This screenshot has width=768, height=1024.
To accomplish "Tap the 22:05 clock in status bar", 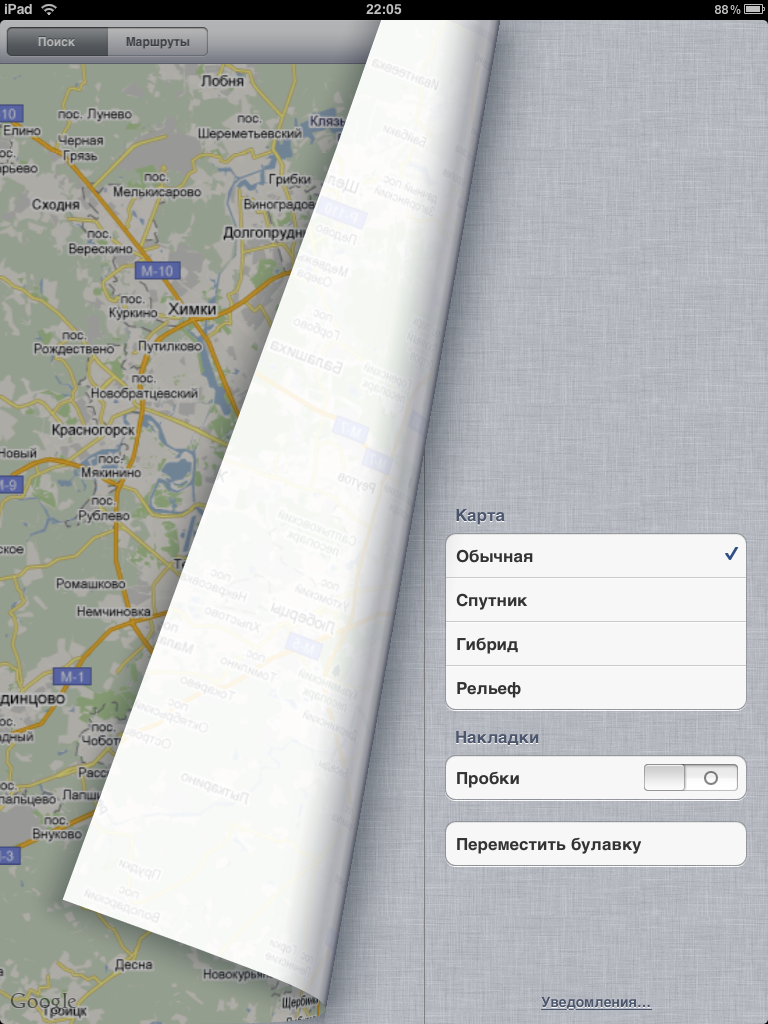I will coord(384,9).
